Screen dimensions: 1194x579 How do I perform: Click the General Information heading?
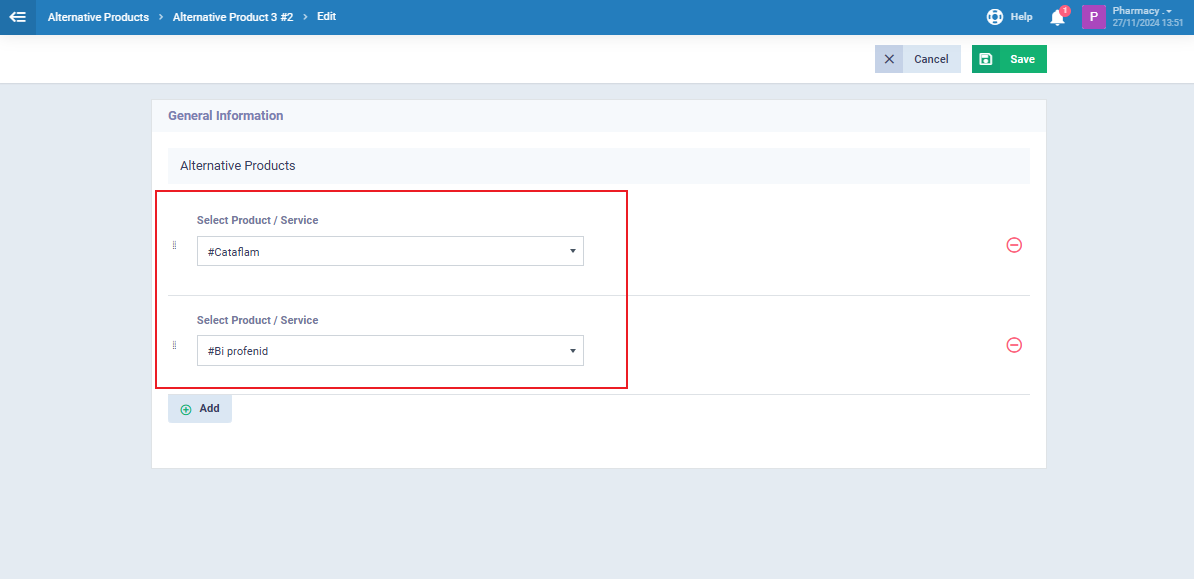[x=225, y=116]
